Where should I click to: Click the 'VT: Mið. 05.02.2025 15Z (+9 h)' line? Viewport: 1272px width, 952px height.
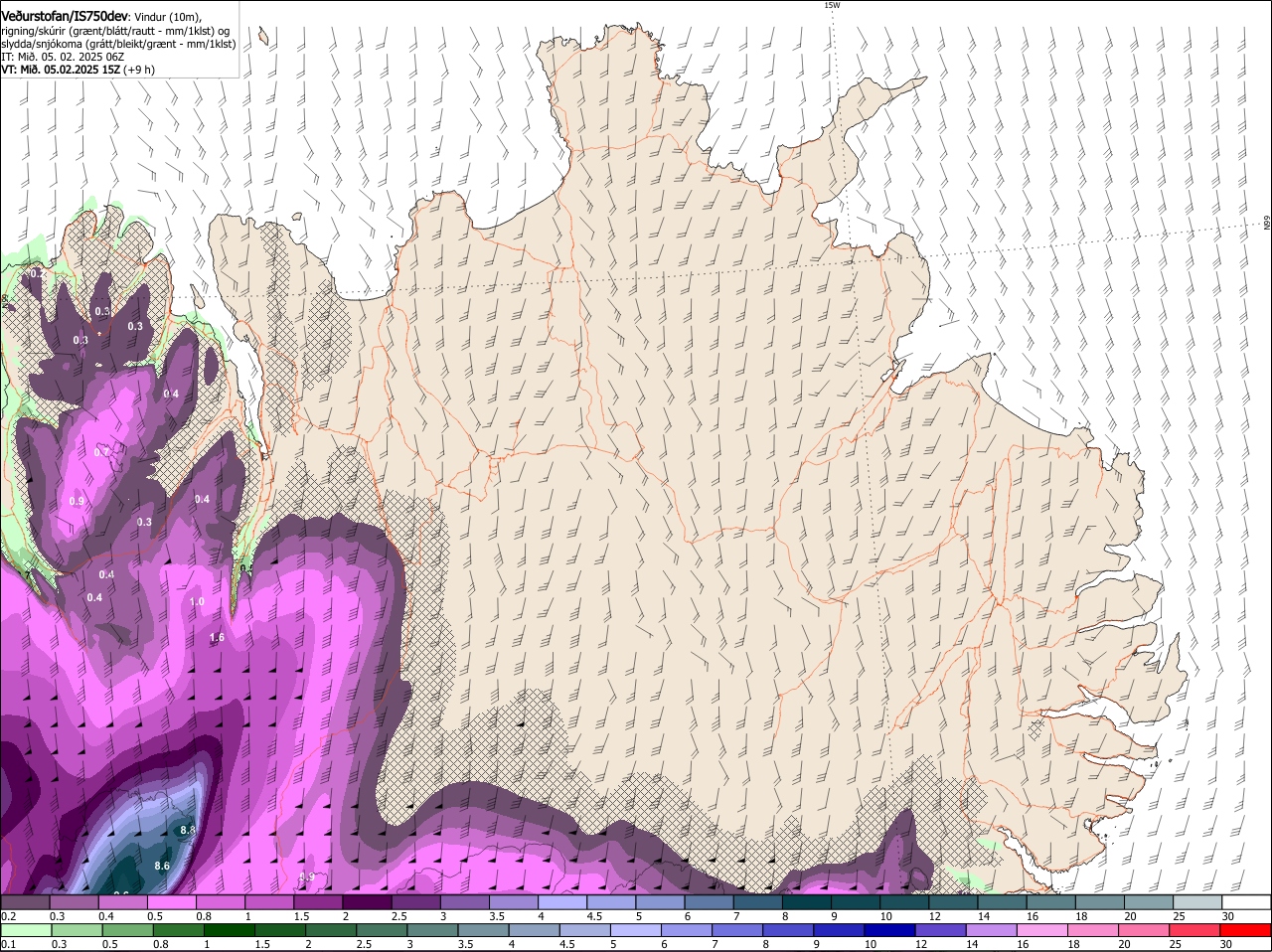tap(78, 70)
